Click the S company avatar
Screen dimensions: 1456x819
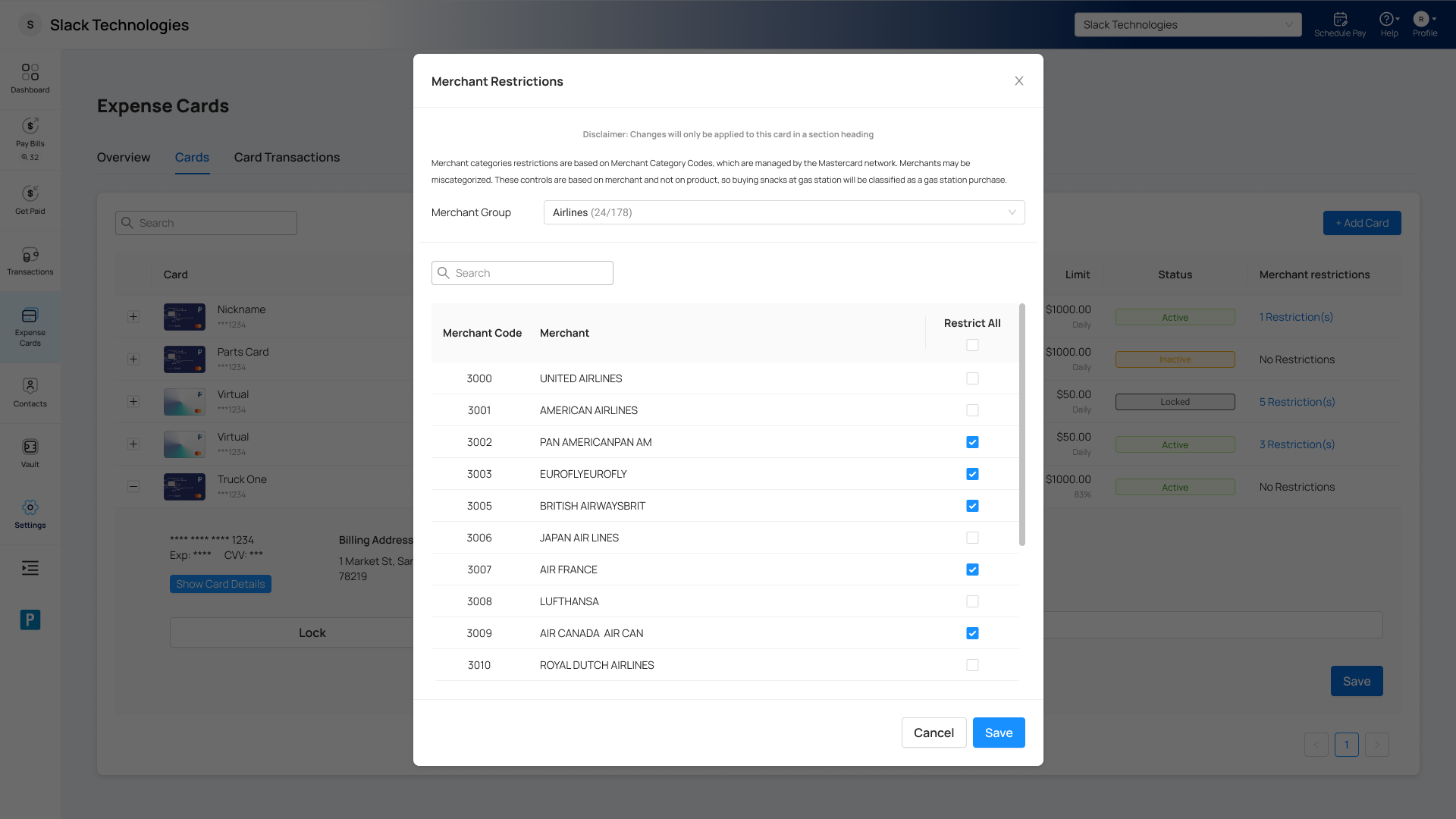(x=30, y=25)
